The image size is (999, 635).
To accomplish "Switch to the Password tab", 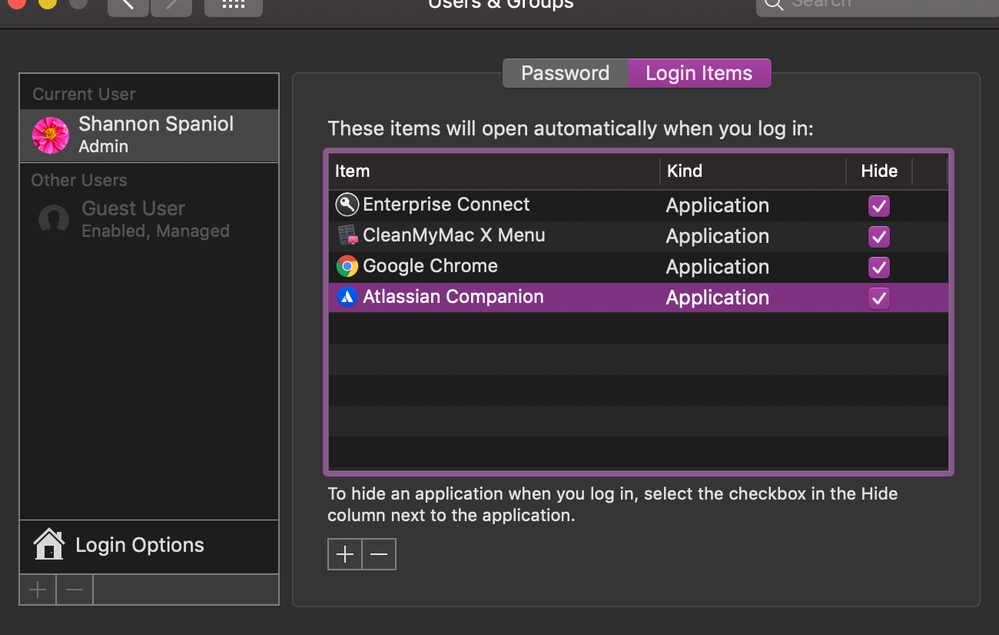I will coord(566,73).
